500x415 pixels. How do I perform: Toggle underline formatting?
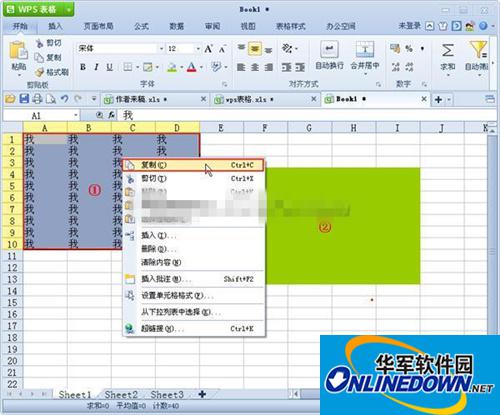click(x=109, y=67)
